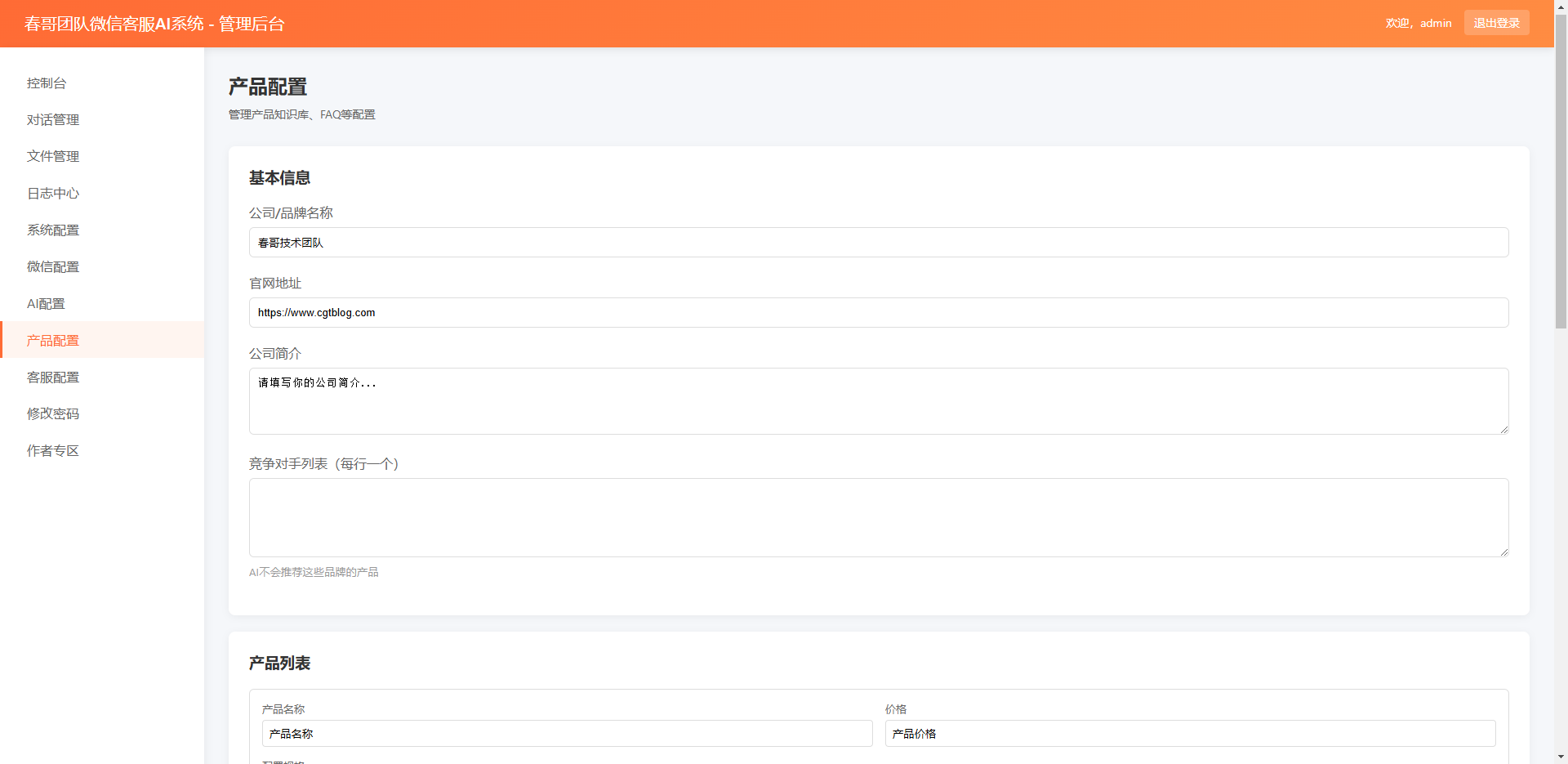Click into the 官网地址 URL field
This screenshot has height=764, width=1568.
[878, 313]
